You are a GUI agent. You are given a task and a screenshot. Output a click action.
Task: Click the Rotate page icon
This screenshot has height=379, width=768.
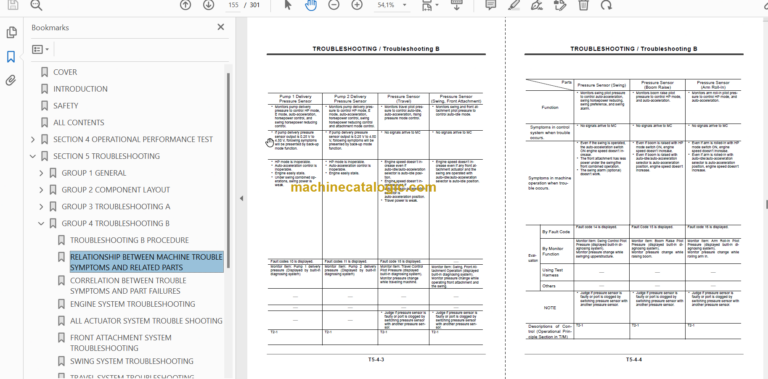[606, 5]
